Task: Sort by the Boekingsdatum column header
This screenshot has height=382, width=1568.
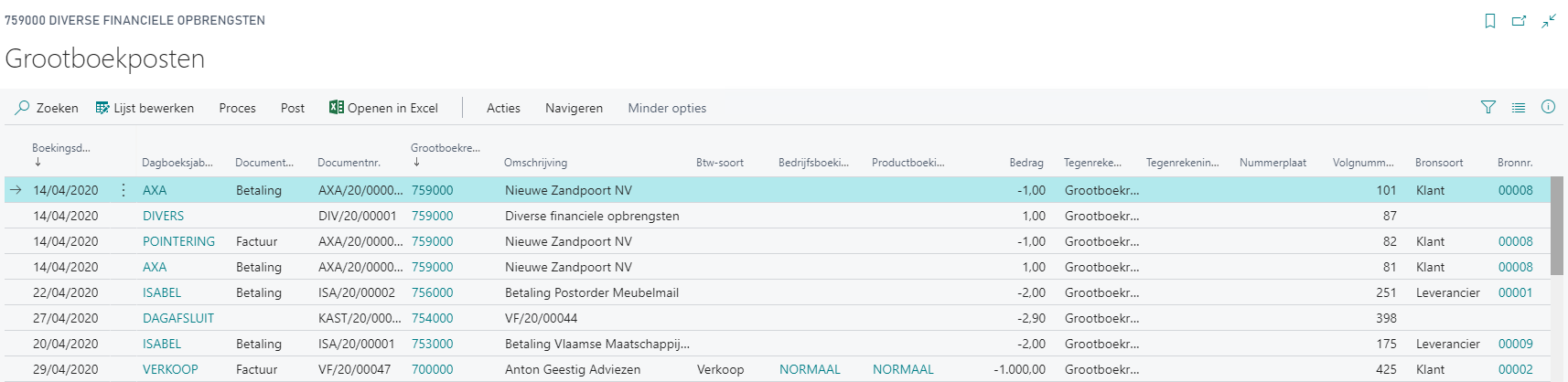Action: click(61, 148)
